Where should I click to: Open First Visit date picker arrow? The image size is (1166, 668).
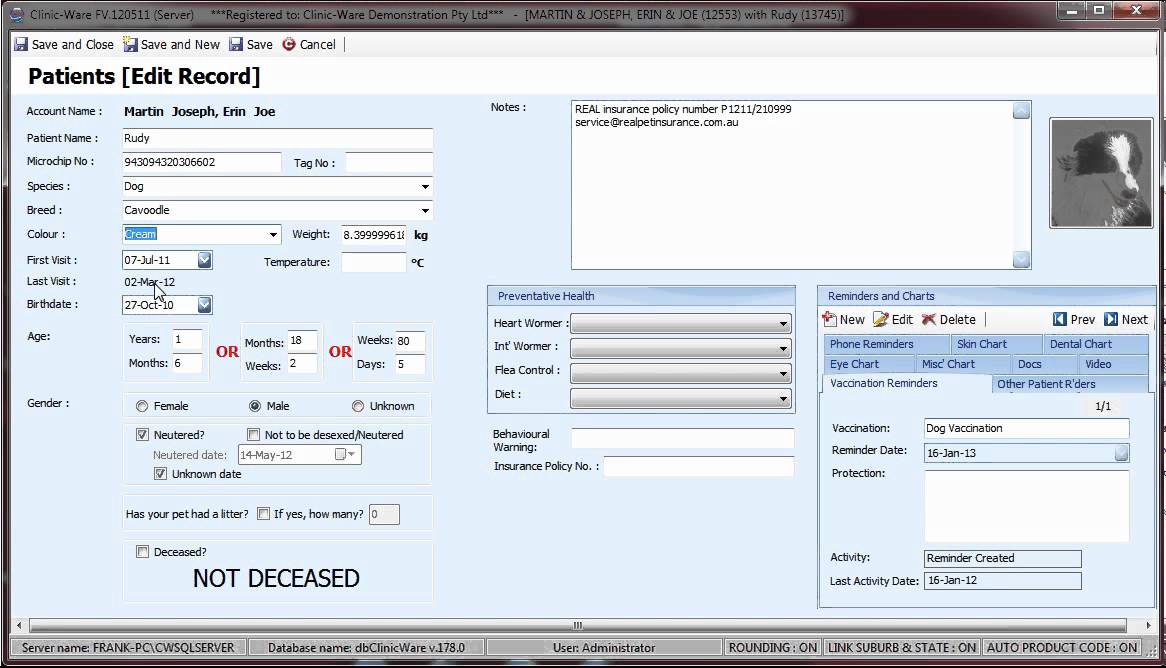[x=204, y=260]
